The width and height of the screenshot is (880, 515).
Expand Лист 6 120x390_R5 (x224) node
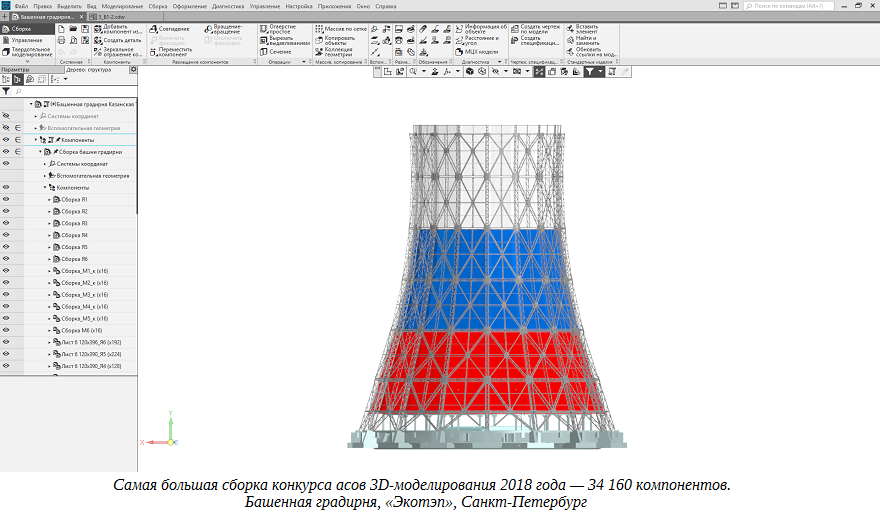coord(49,354)
